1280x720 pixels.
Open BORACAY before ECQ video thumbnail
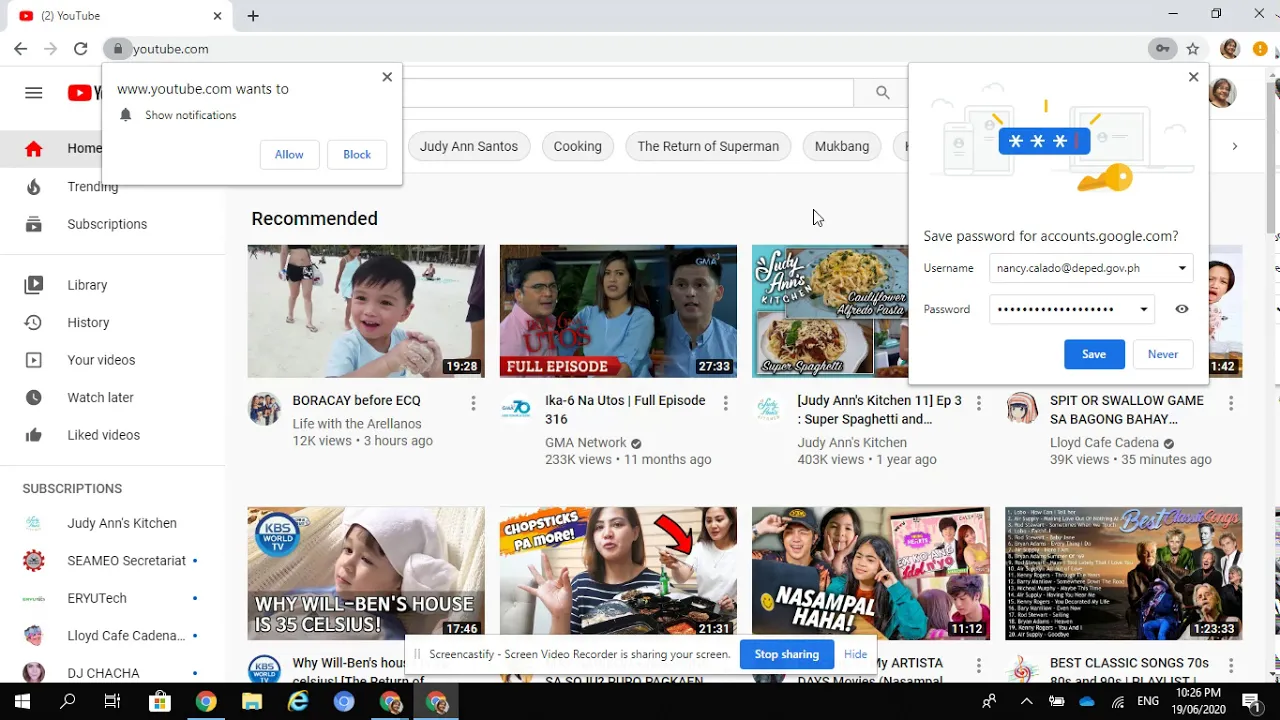[366, 311]
